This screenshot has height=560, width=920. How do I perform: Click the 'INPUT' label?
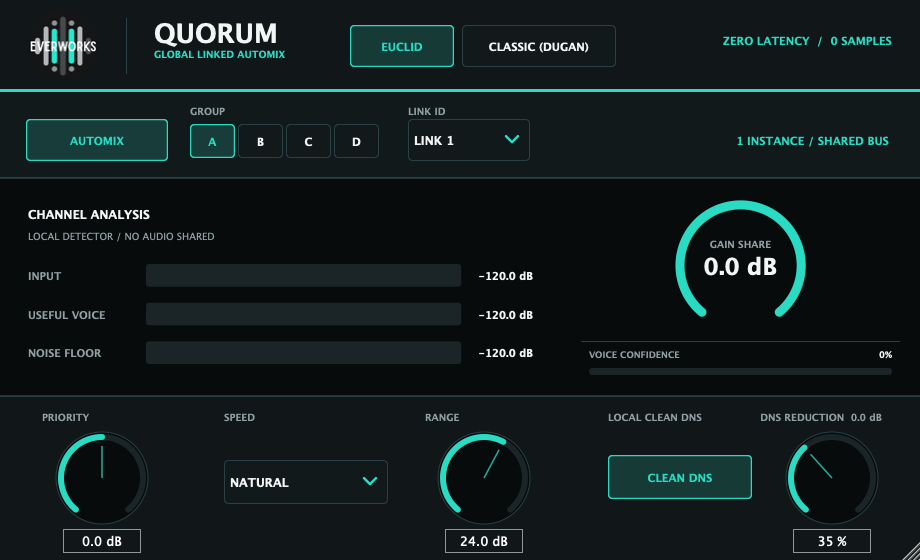click(45, 276)
